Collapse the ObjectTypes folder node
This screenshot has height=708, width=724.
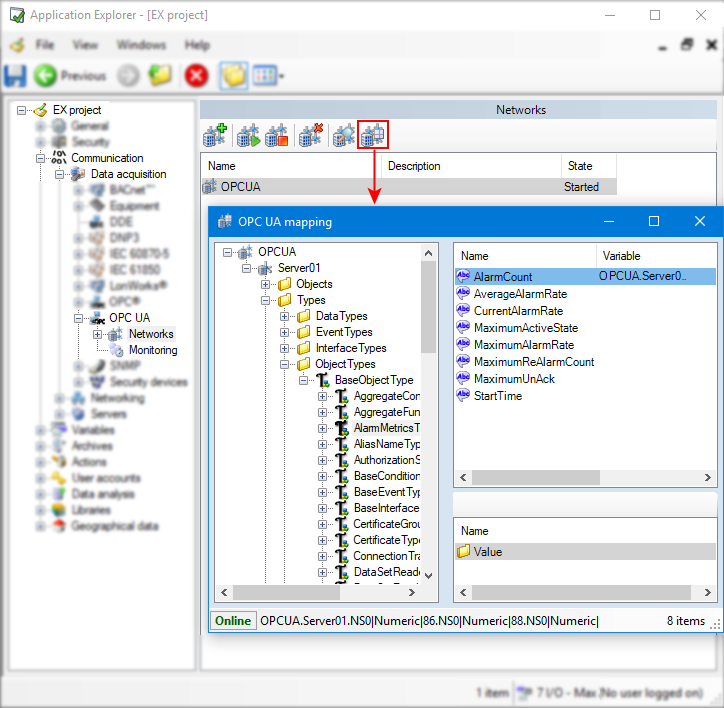[x=285, y=364]
